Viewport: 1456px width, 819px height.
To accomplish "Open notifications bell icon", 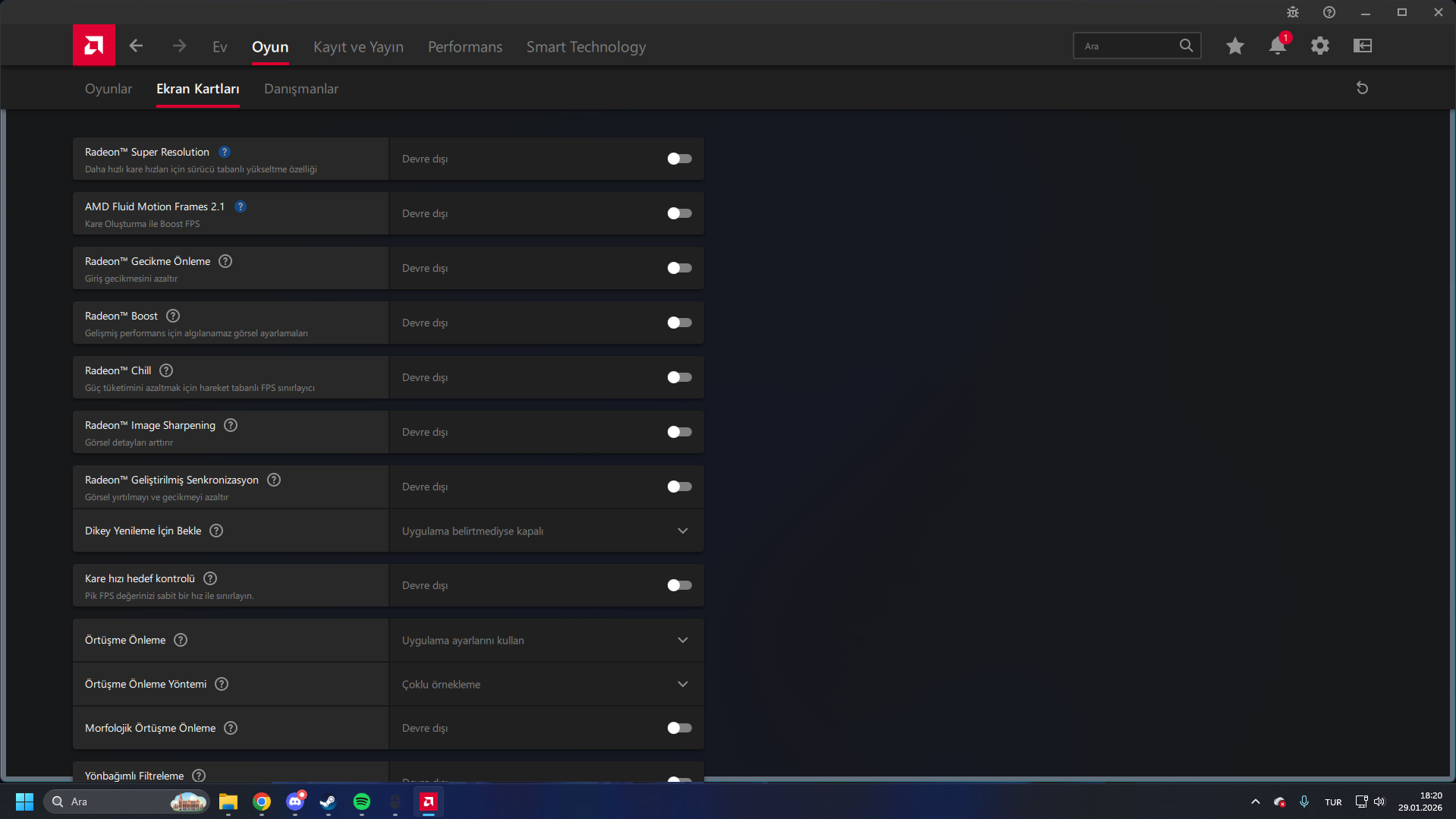I will (1278, 46).
